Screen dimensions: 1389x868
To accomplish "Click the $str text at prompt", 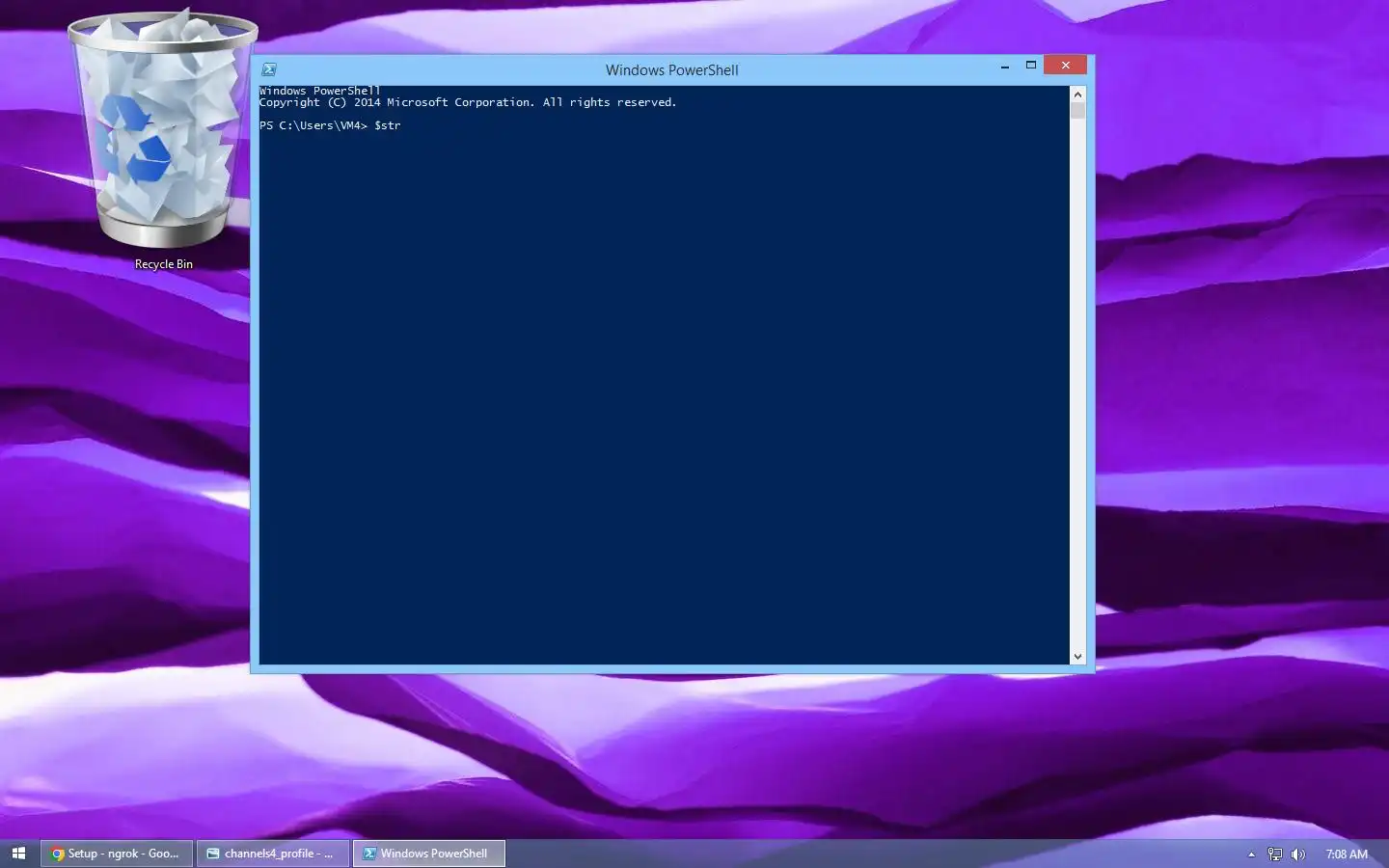I will [388, 125].
